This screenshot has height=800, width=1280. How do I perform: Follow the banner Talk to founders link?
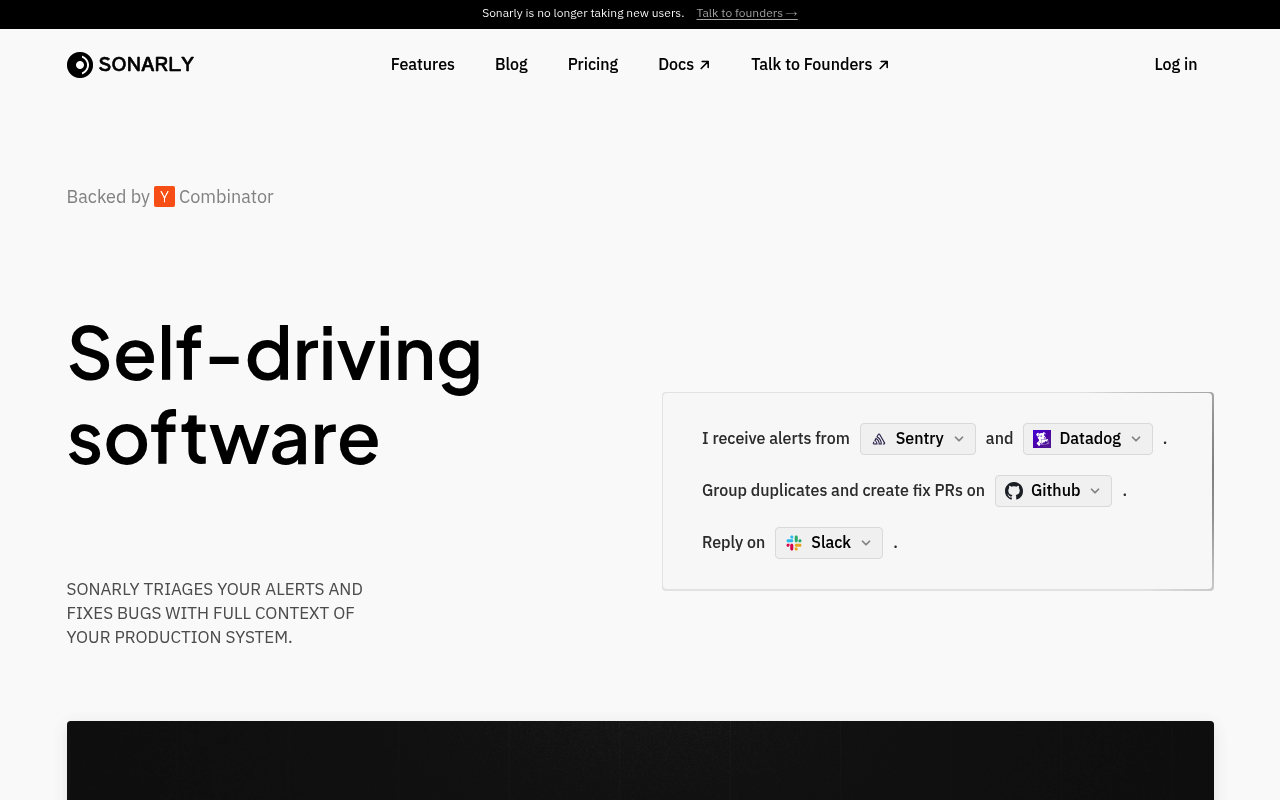pyautogui.click(x=747, y=13)
